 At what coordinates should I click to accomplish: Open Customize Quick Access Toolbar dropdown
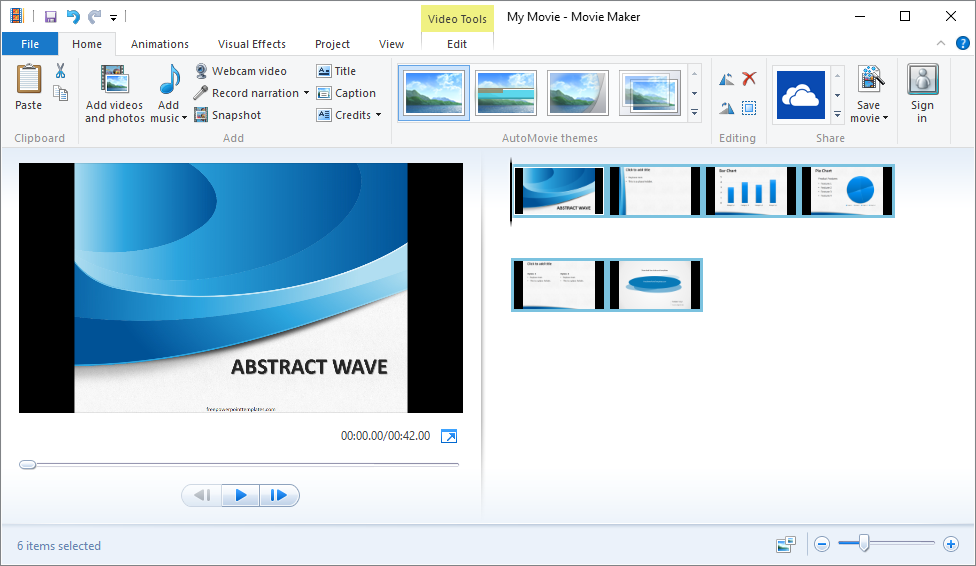113,17
